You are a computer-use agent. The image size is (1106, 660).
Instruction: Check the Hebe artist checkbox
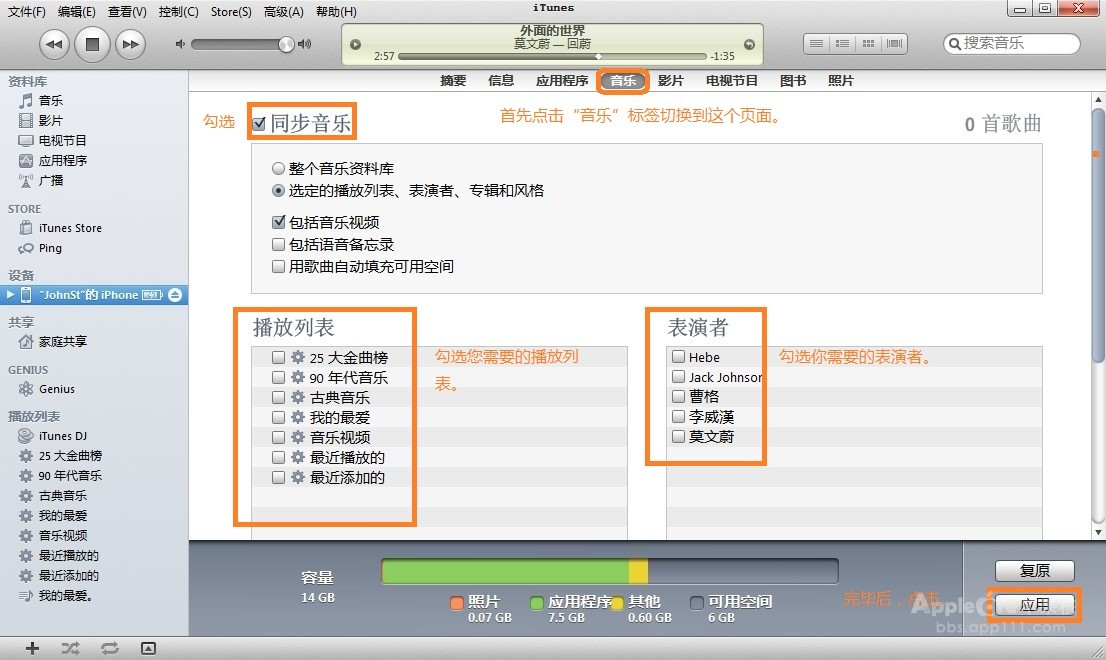point(677,357)
